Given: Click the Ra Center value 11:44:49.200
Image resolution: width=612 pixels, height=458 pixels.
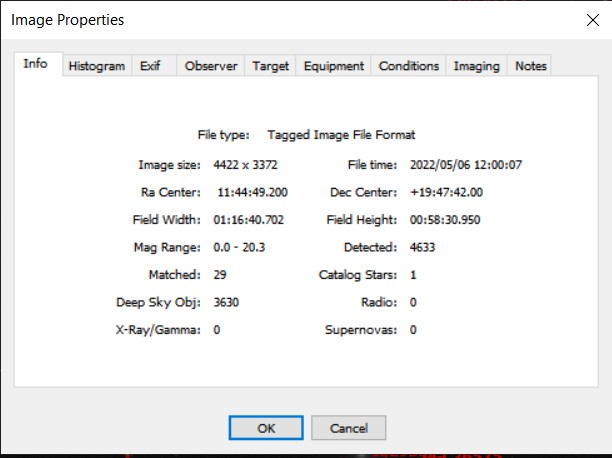Looking at the screenshot, I should [x=253, y=192].
